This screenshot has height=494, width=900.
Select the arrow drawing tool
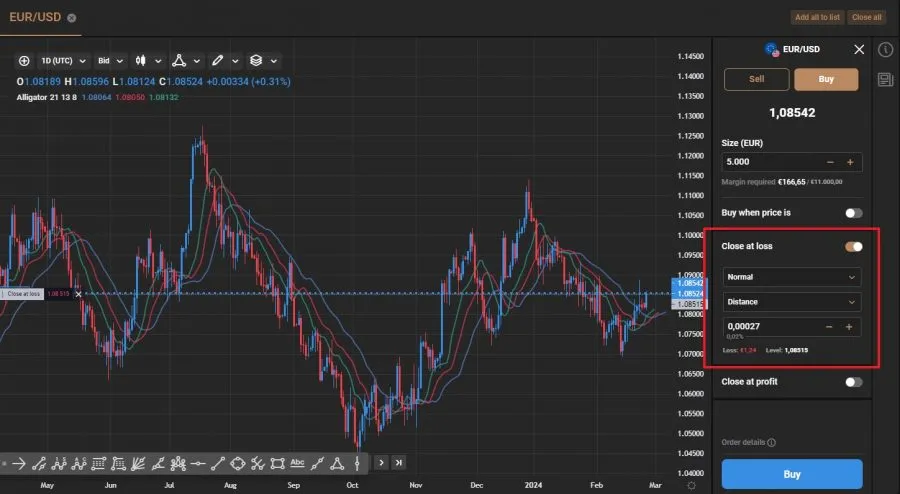click(18, 463)
